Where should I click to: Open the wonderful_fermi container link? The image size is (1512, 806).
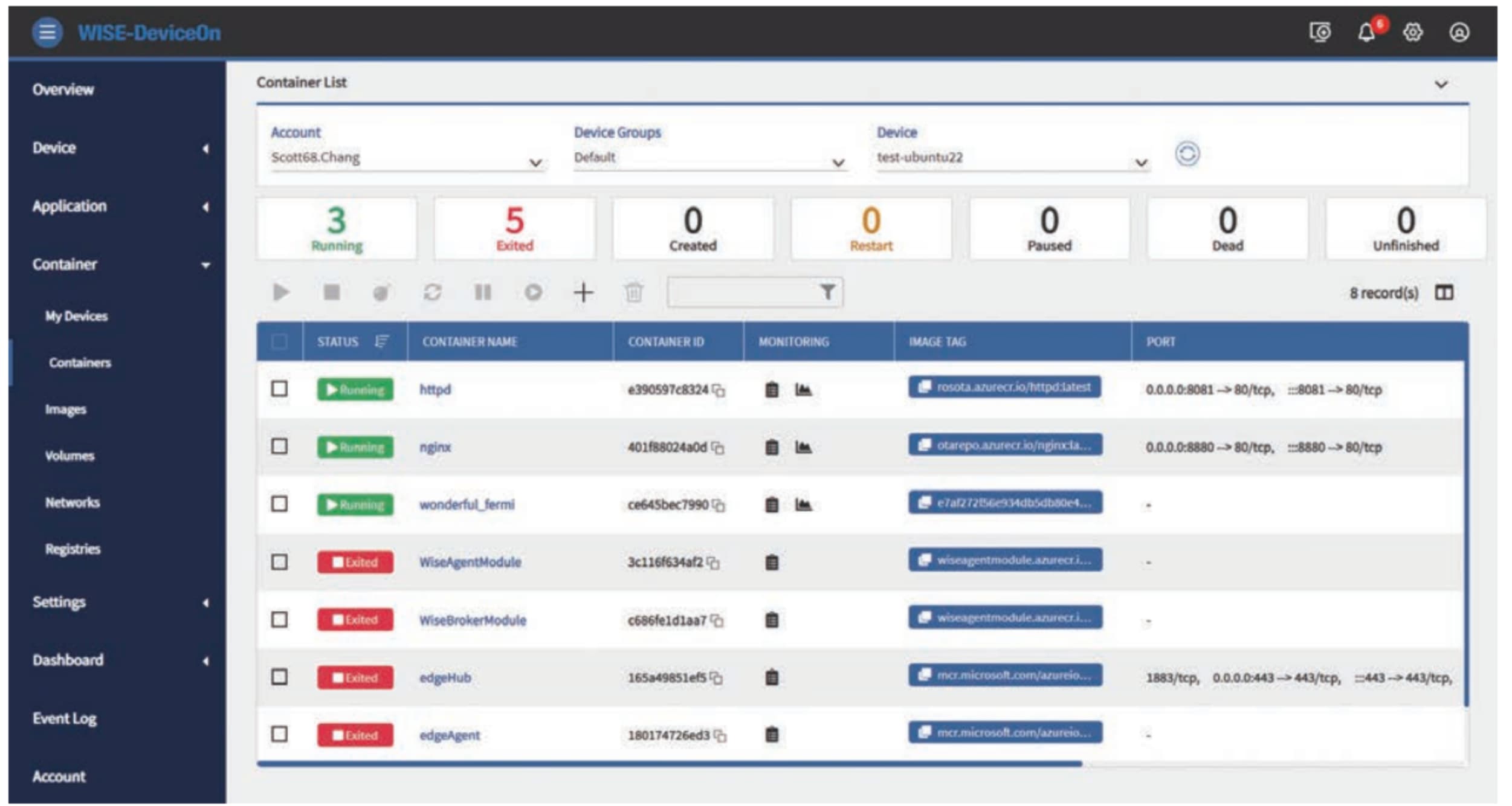coord(467,505)
